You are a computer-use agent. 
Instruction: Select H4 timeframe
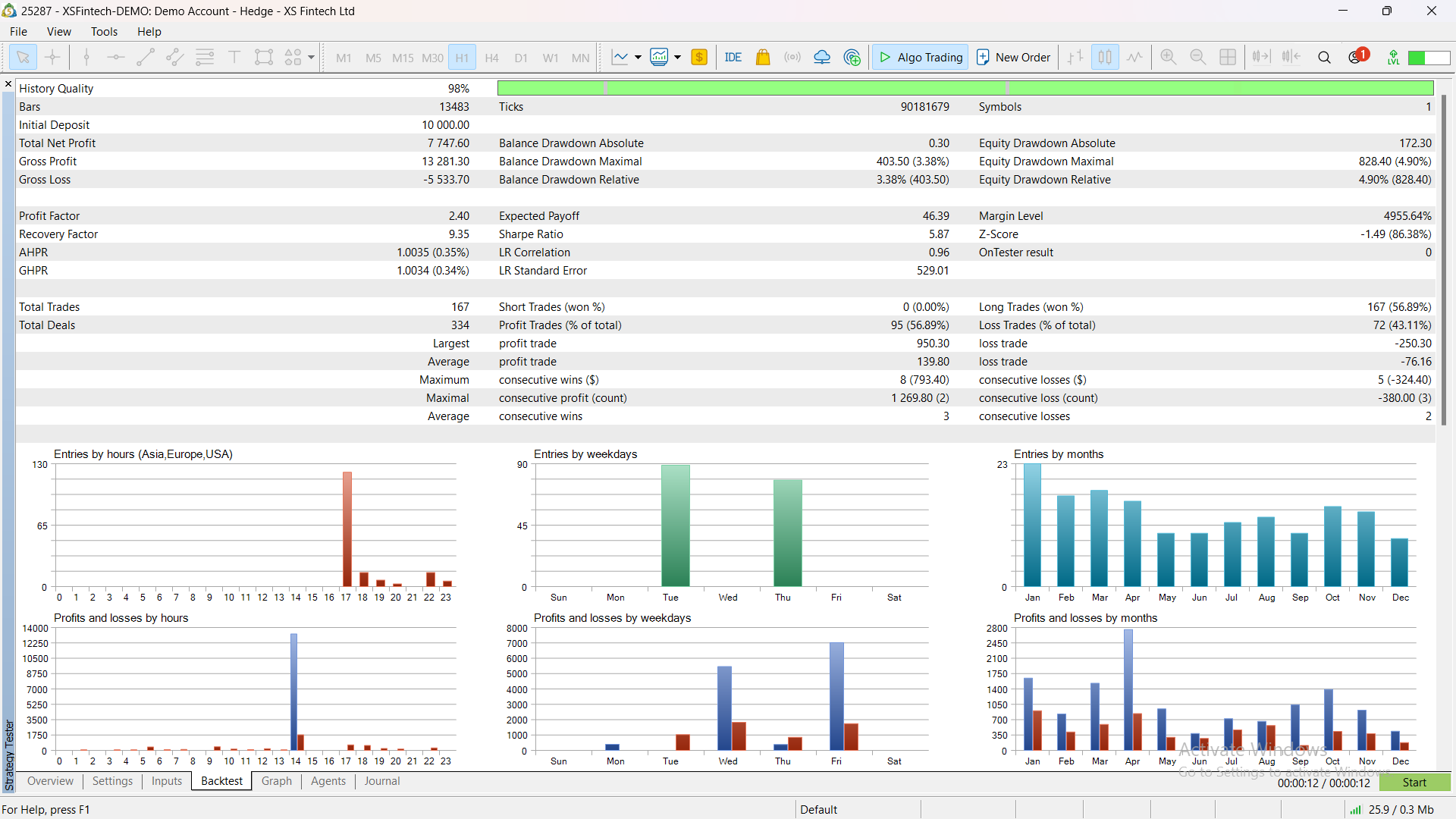click(x=491, y=58)
